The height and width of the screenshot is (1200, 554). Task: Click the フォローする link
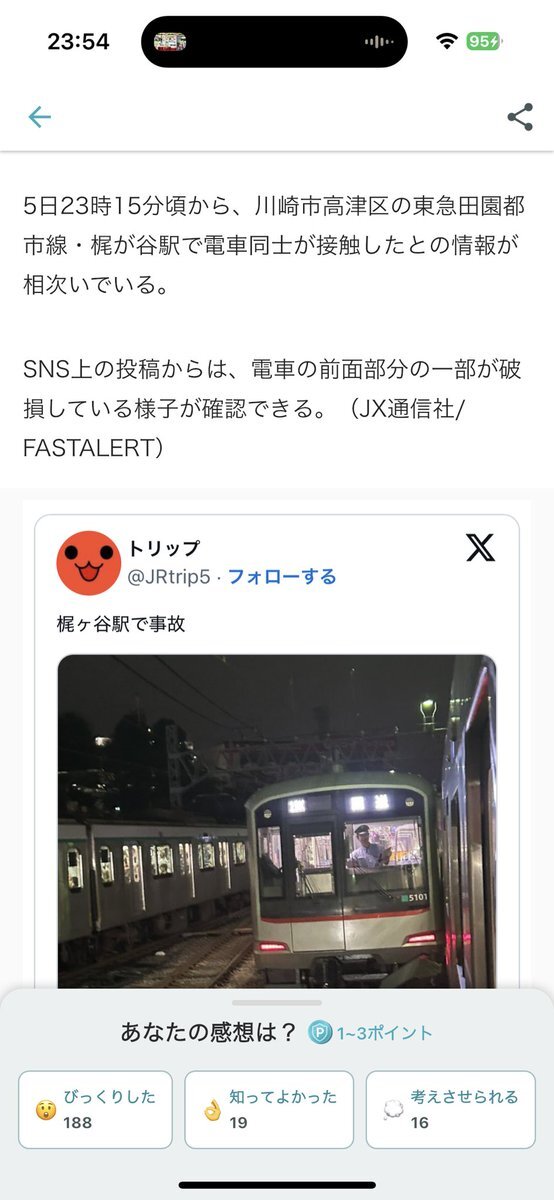[x=282, y=577]
